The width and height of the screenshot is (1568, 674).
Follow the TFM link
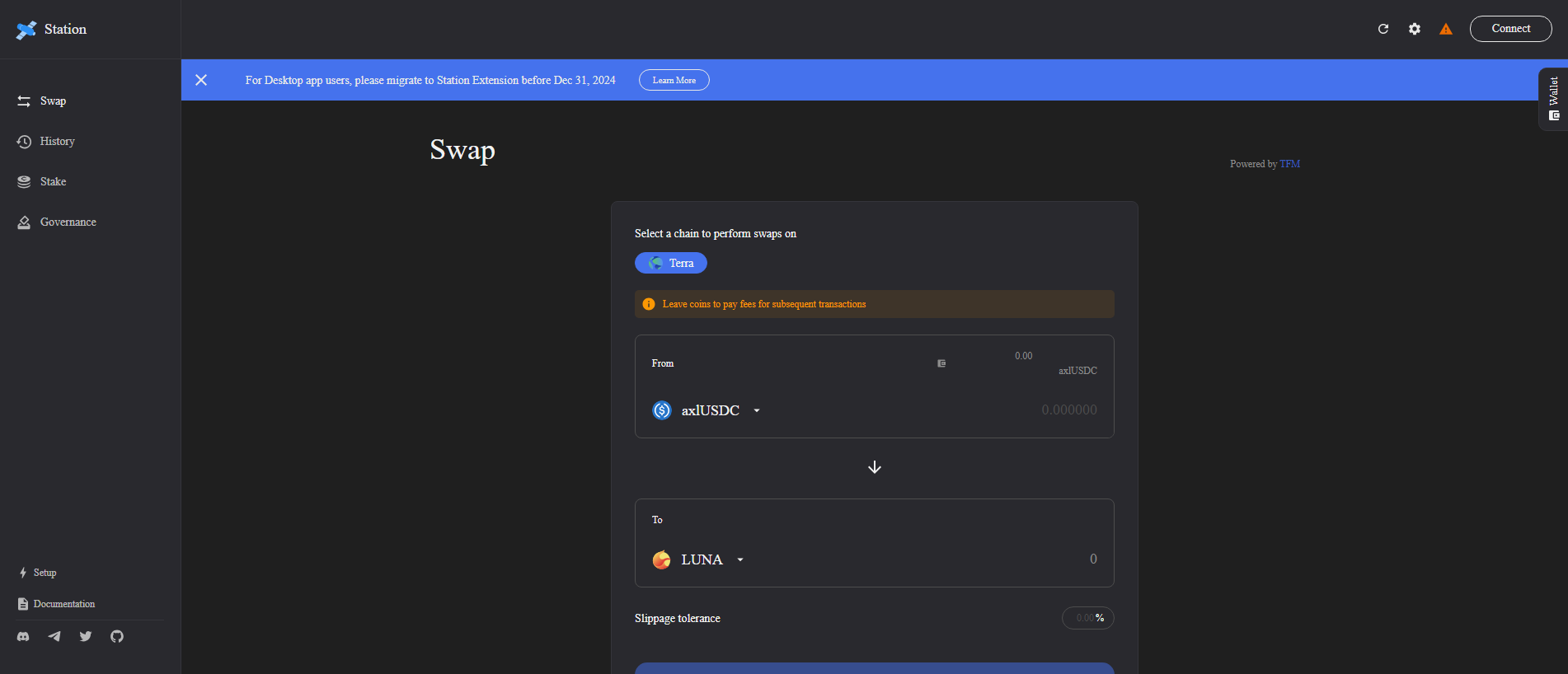pyautogui.click(x=1289, y=164)
